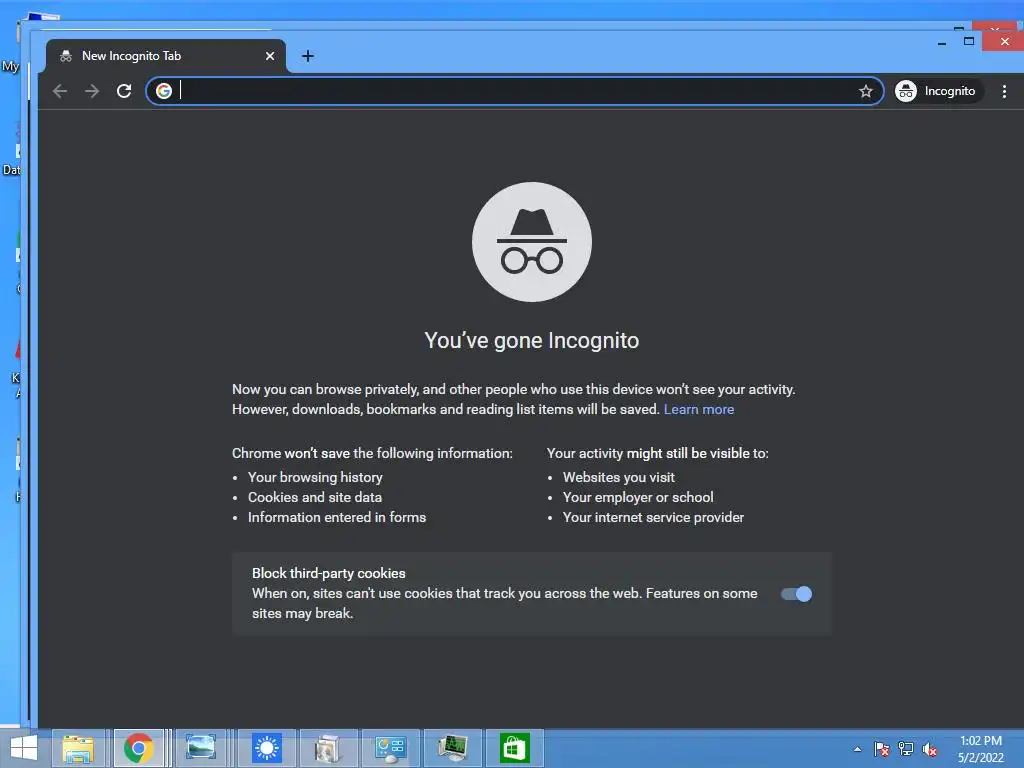Click 'Your employer or school' item
Screen dimensions: 1024x768
click(x=638, y=498)
